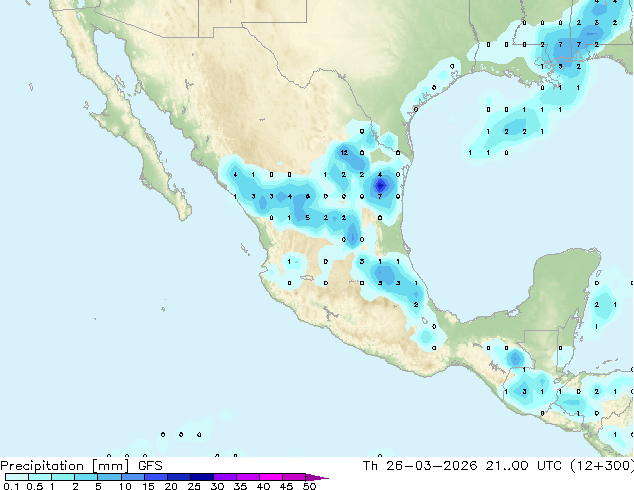Viewport: 634px width, 490px height.
Task: Click the "50" legend scale label
Action: pyautogui.click(x=310, y=486)
